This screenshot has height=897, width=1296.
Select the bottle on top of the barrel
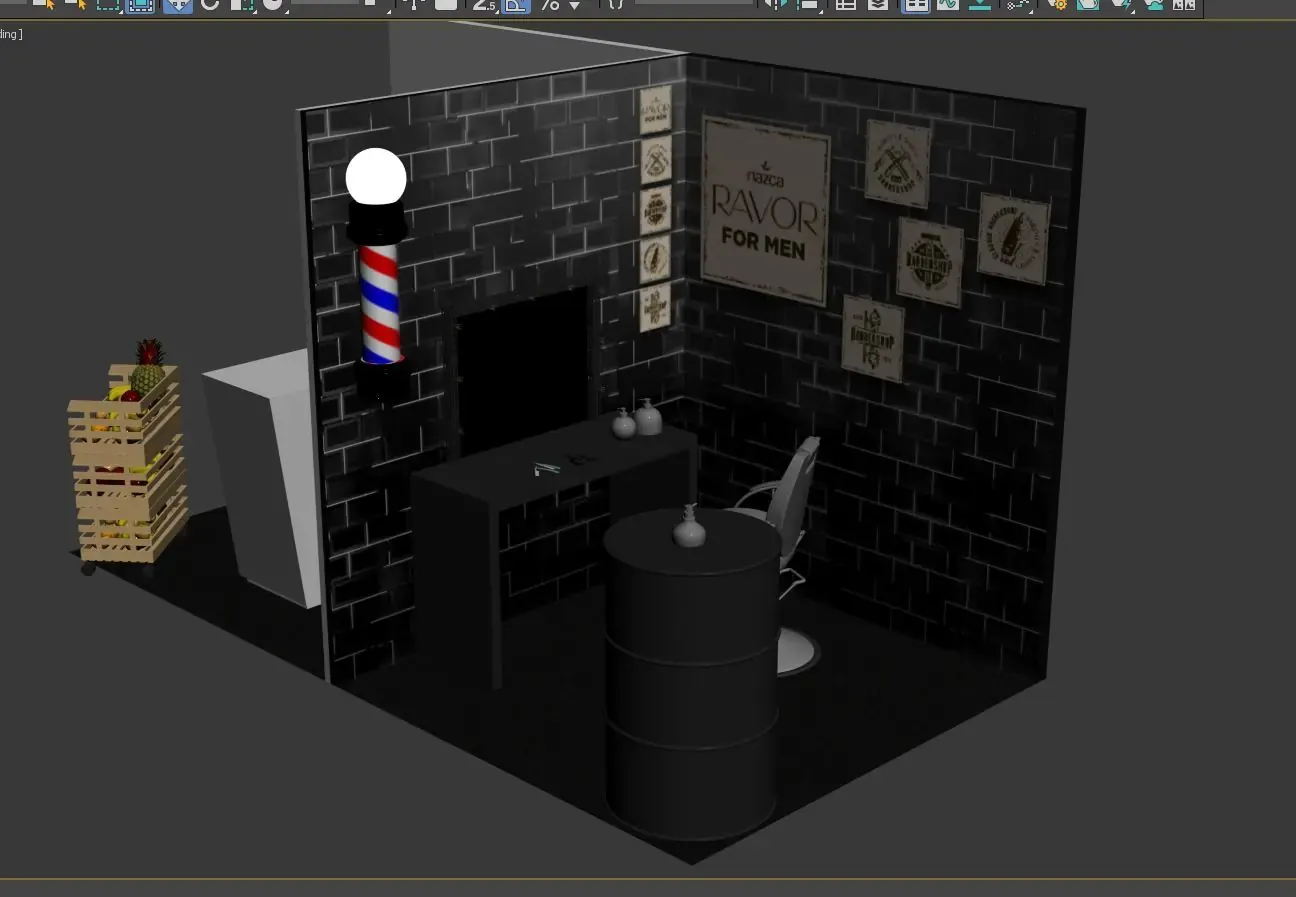pos(689,527)
